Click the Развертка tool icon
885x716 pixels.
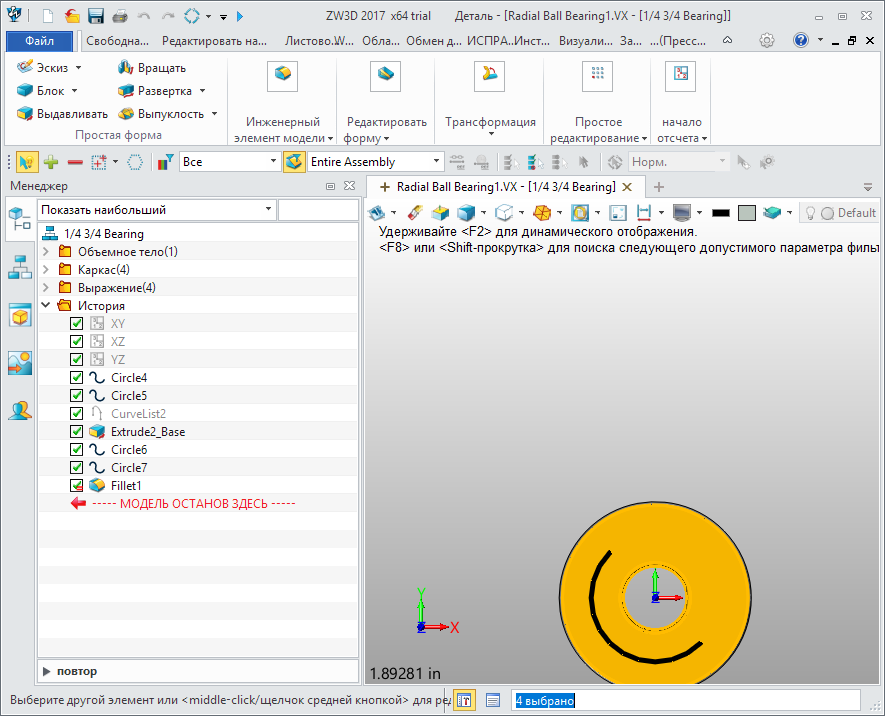click(x=126, y=91)
